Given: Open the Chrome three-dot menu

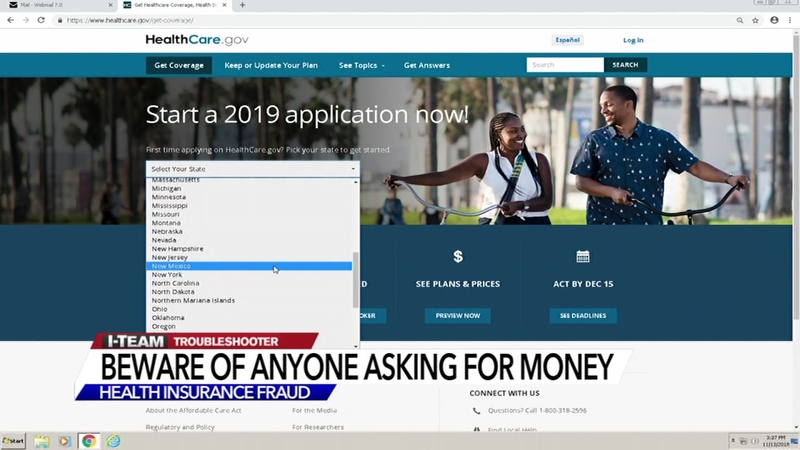Looking at the screenshot, I should (x=790, y=20).
